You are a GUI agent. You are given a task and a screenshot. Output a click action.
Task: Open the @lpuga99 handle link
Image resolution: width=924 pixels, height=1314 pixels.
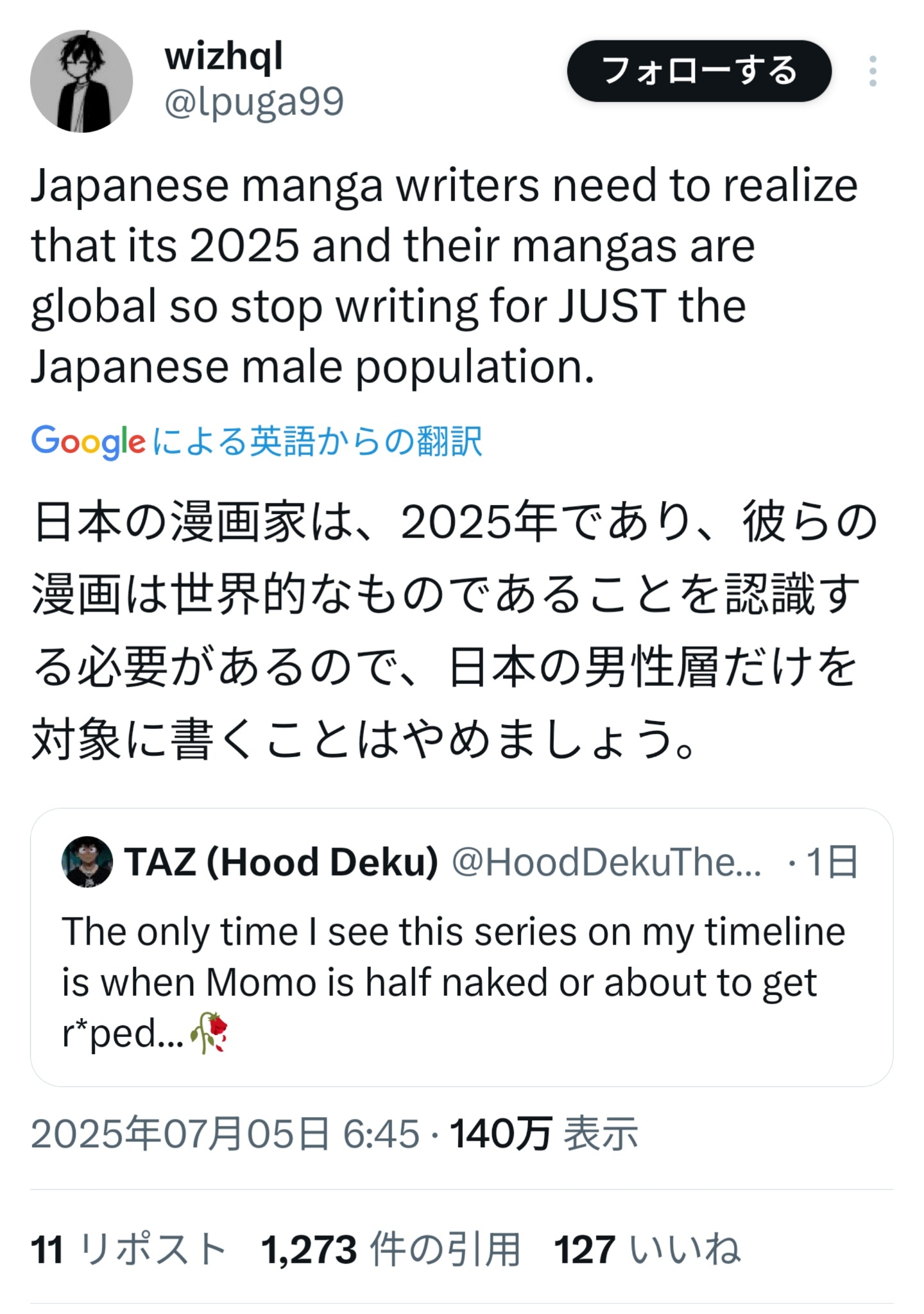[x=254, y=101]
